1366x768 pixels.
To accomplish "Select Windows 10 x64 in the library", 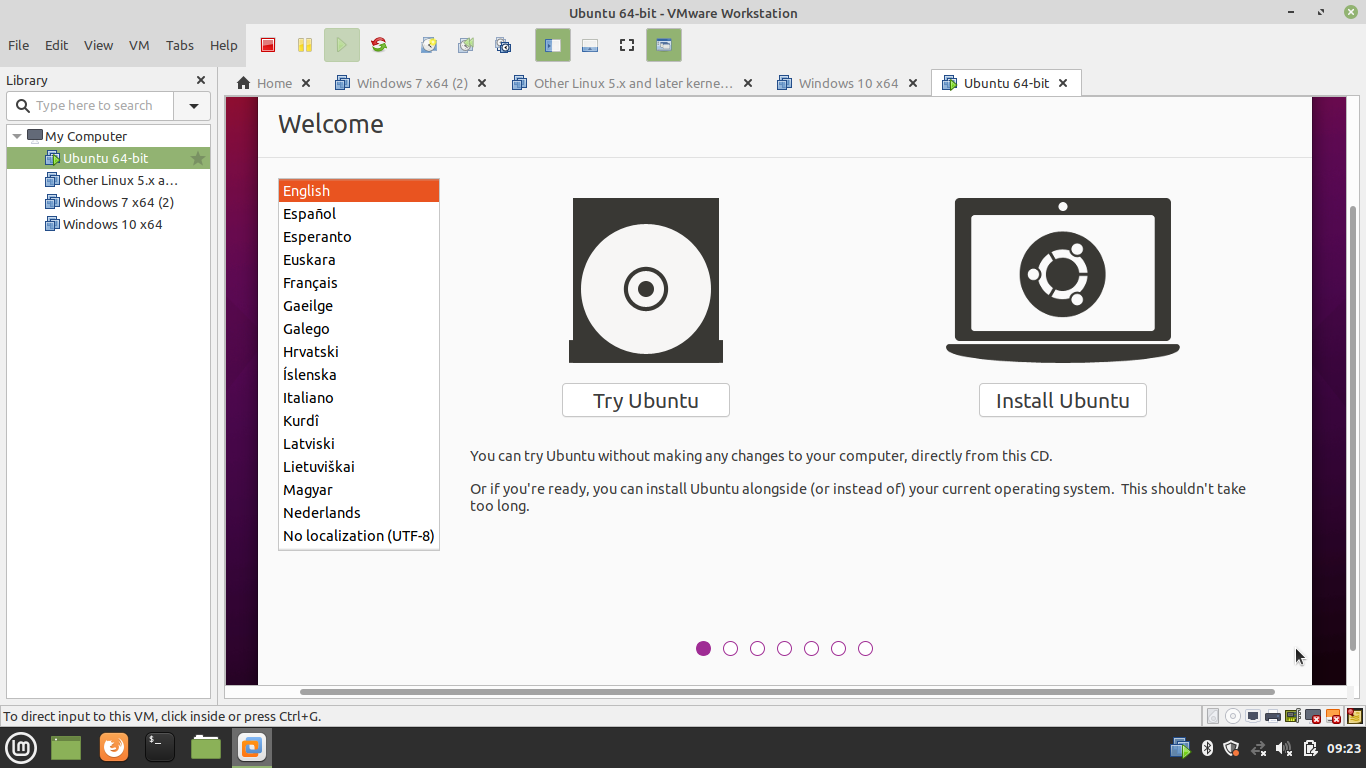I will point(108,224).
